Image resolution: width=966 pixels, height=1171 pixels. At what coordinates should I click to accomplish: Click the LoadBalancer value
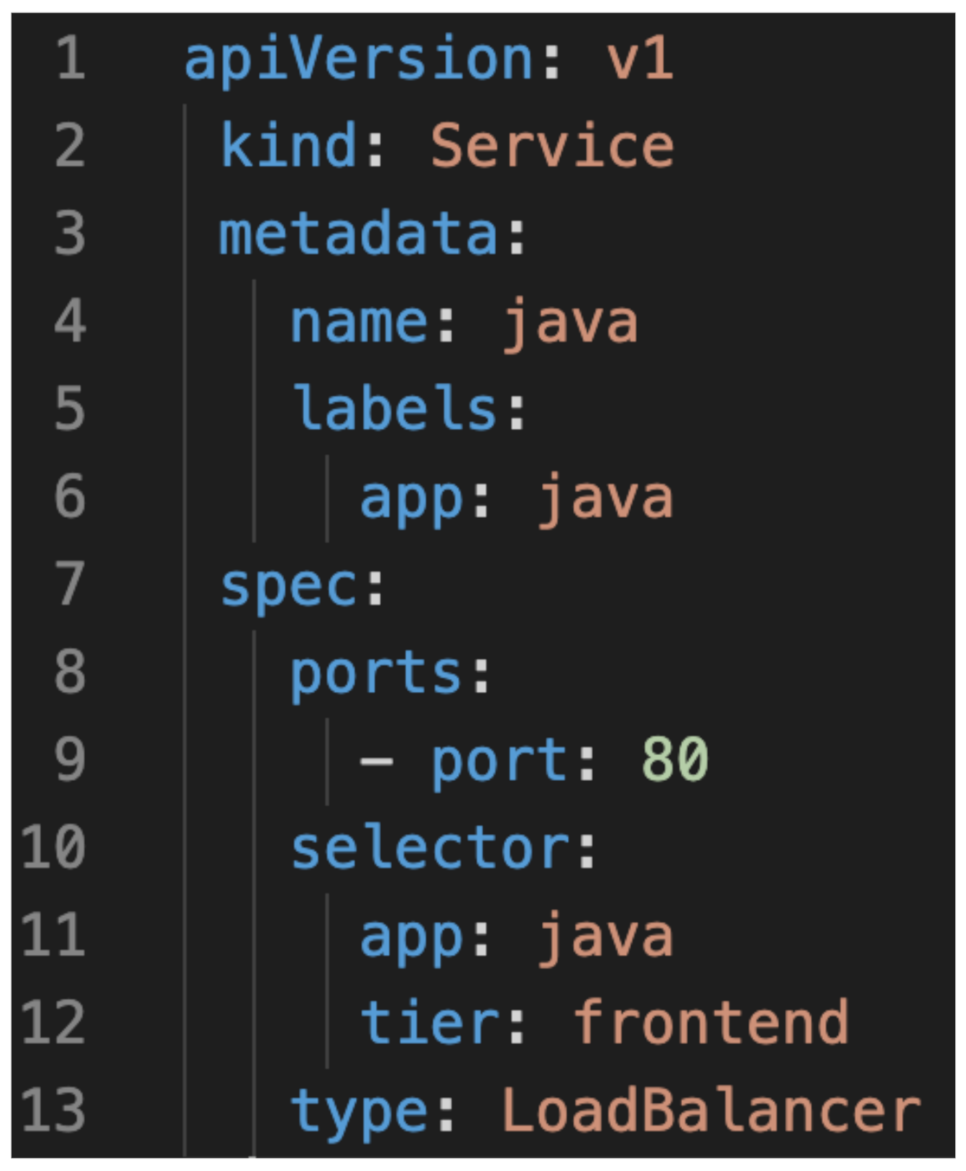[711, 1111]
